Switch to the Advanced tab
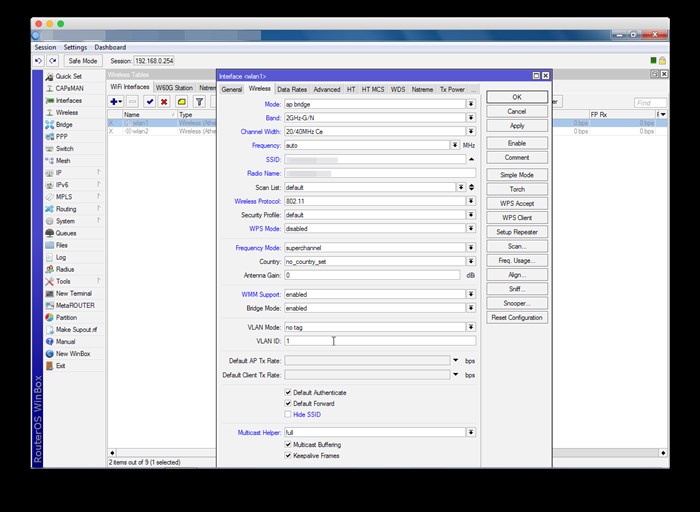Viewport: 700px width, 512px height. pyautogui.click(x=327, y=90)
